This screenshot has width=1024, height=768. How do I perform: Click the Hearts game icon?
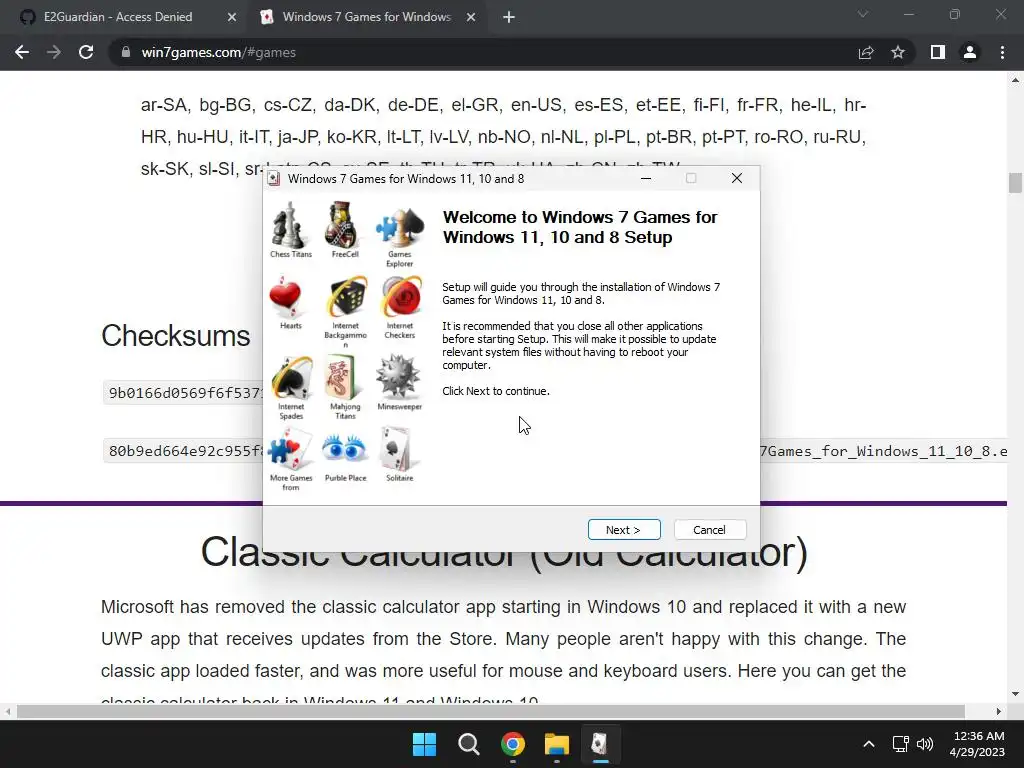point(286,298)
